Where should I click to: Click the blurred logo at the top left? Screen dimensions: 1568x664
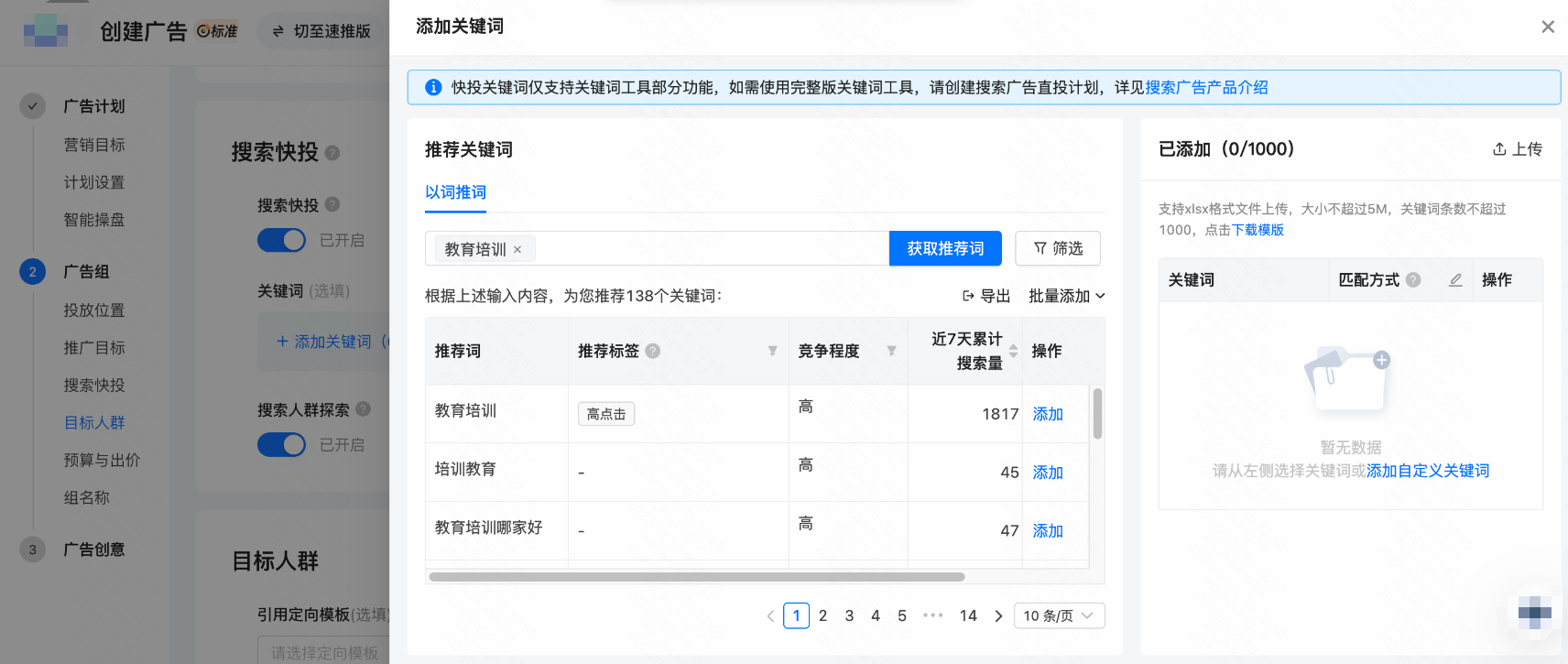[x=46, y=31]
